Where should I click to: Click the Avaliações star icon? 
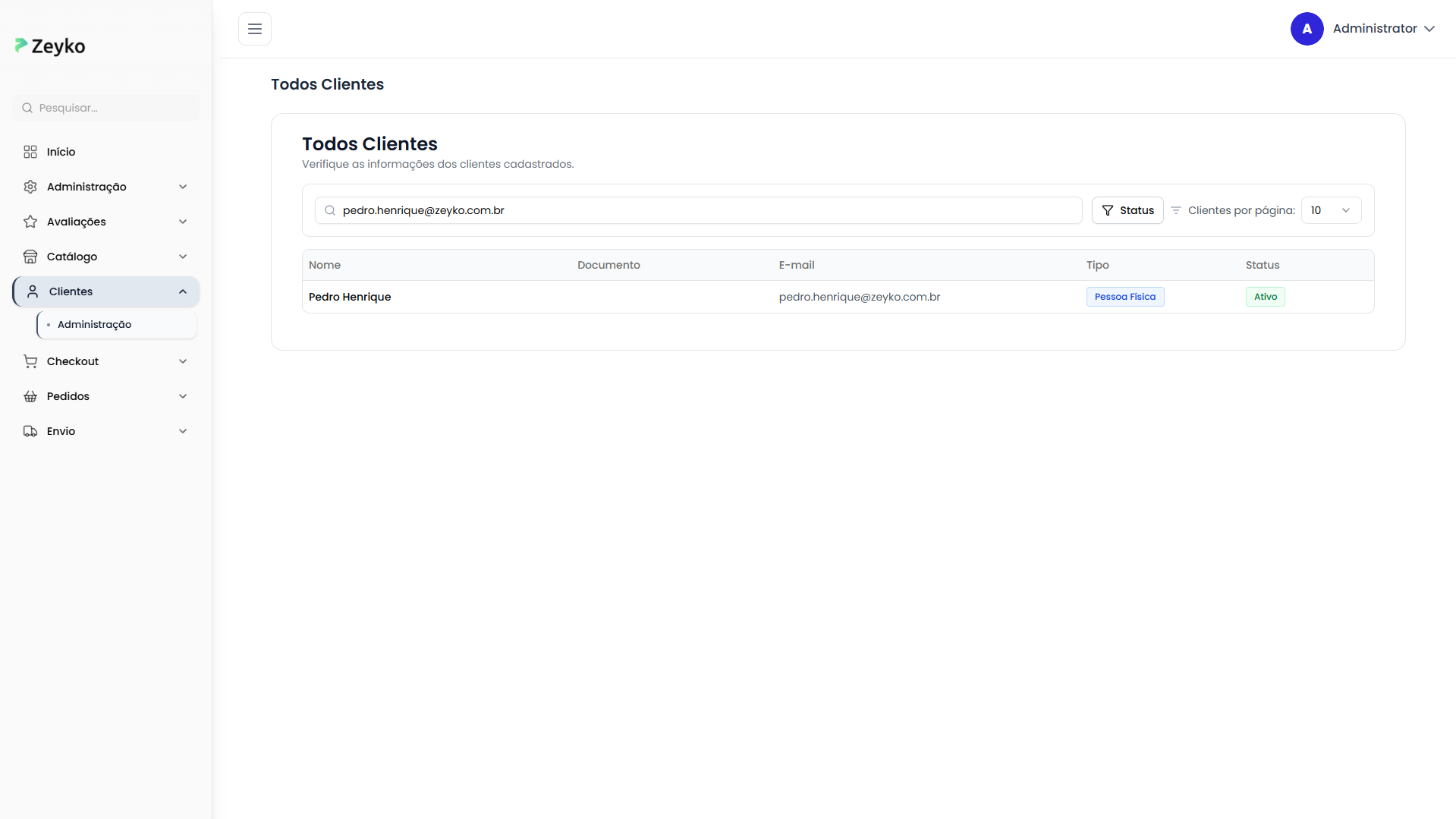click(x=30, y=222)
